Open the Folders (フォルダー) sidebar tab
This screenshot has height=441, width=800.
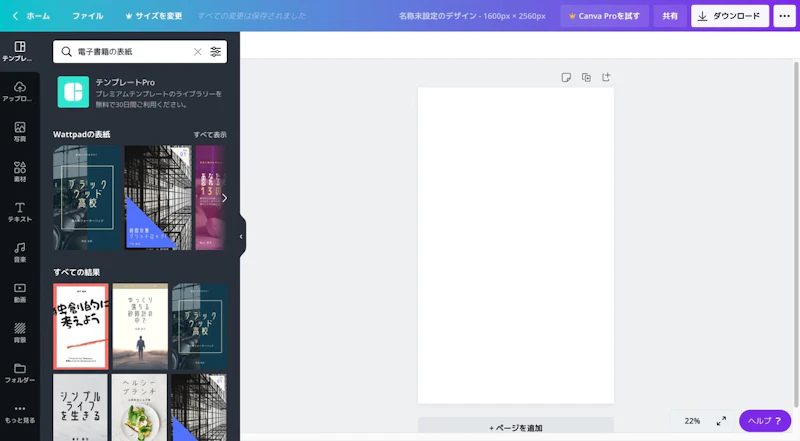click(x=19, y=373)
